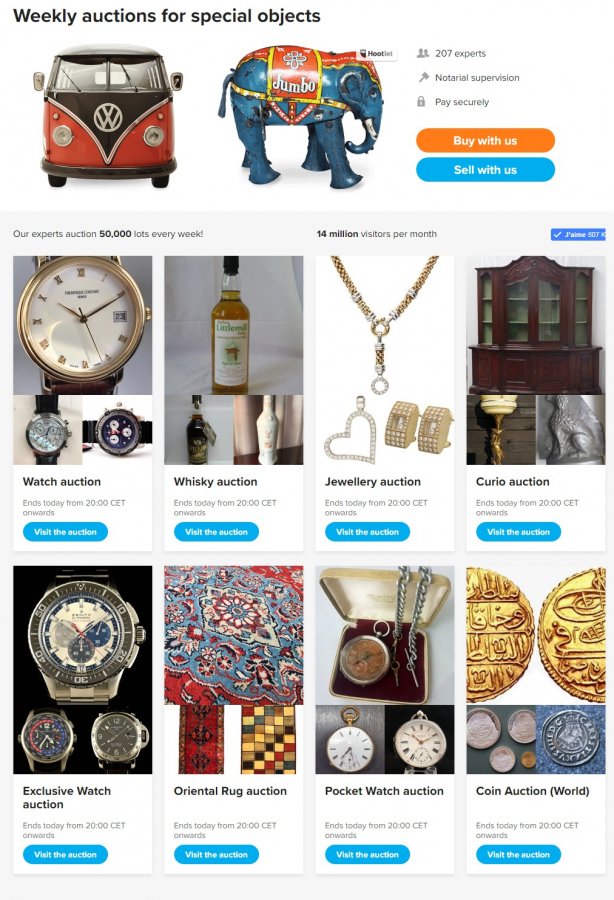Click the notarial supervision gavel icon
This screenshot has width=614, height=900.
423,77
